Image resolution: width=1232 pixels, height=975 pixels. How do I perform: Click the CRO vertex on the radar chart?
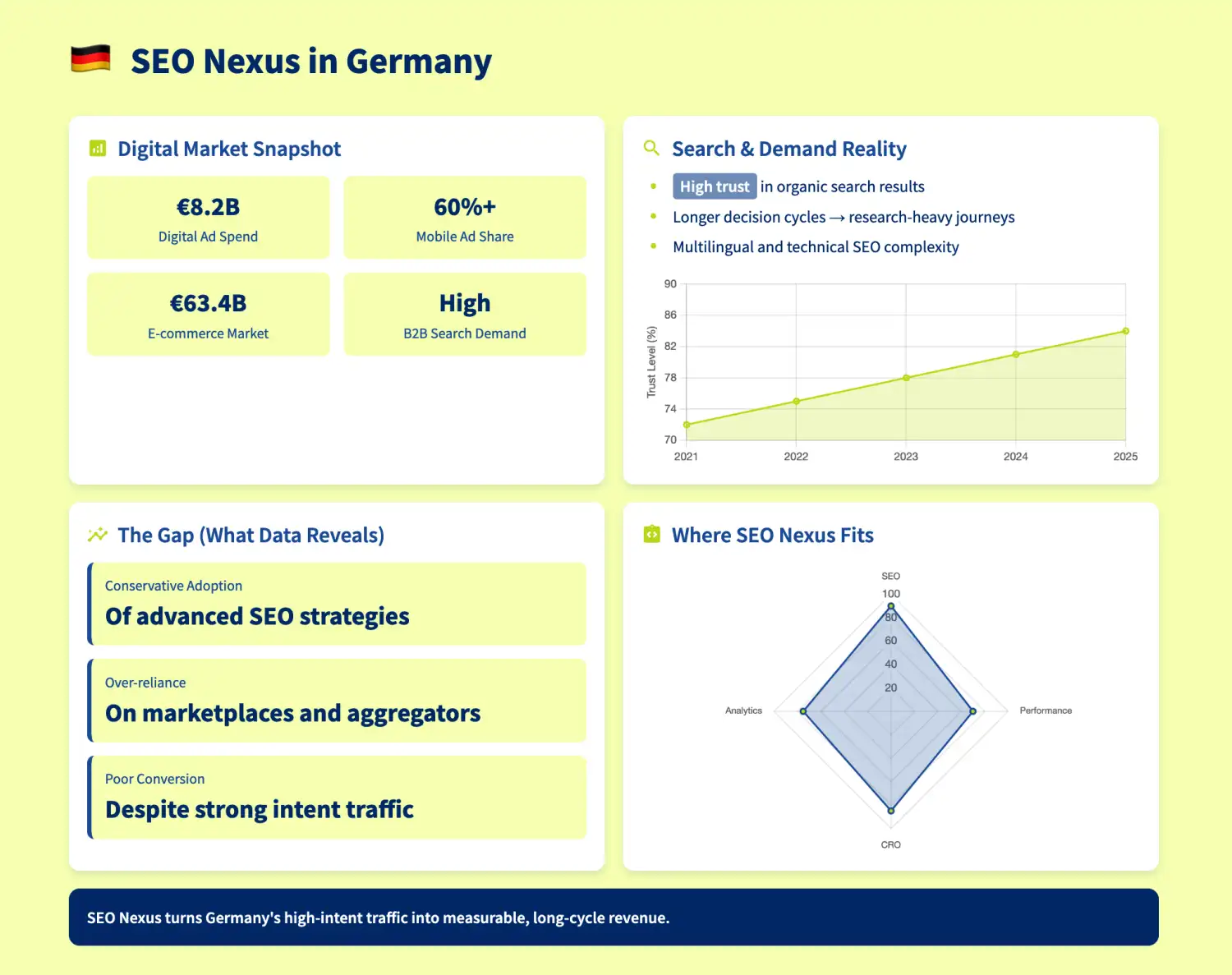890,809
